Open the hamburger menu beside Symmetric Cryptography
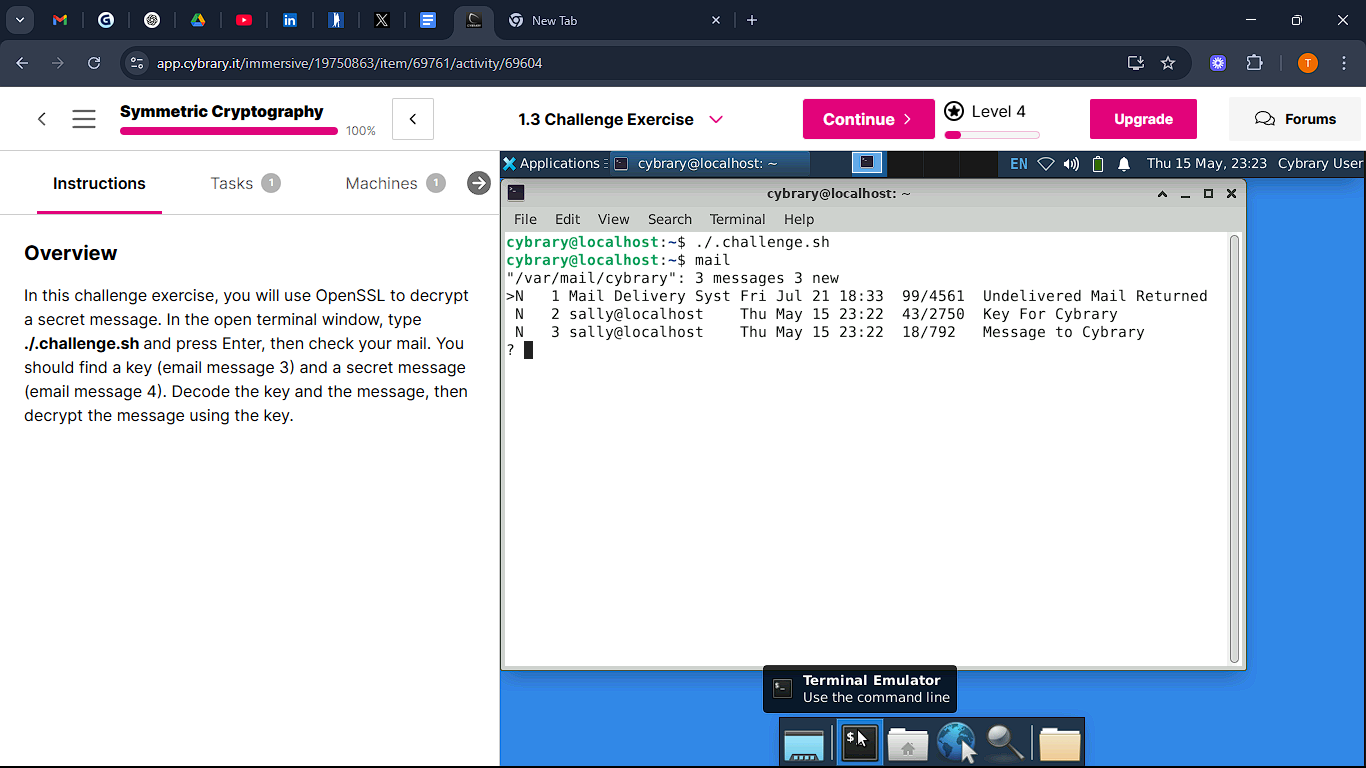Image resolution: width=1366 pixels, height=768 pixels. click(84, 119)
